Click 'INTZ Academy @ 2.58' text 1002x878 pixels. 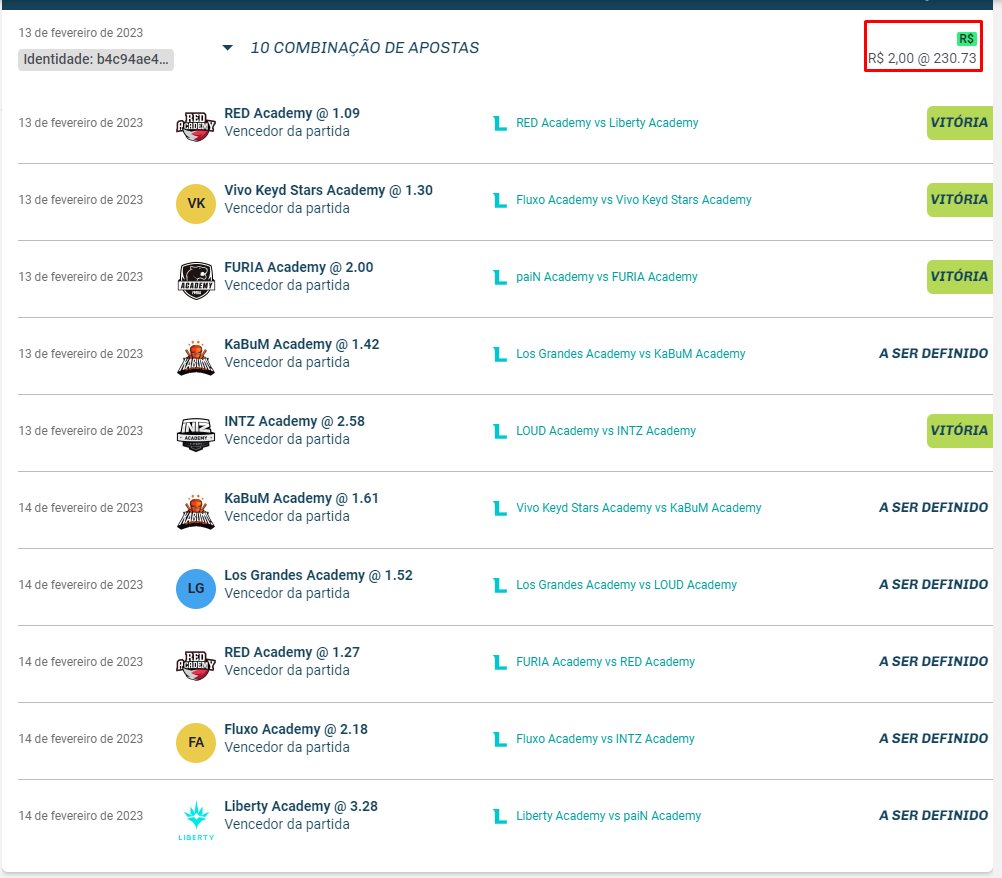point(294,421)
